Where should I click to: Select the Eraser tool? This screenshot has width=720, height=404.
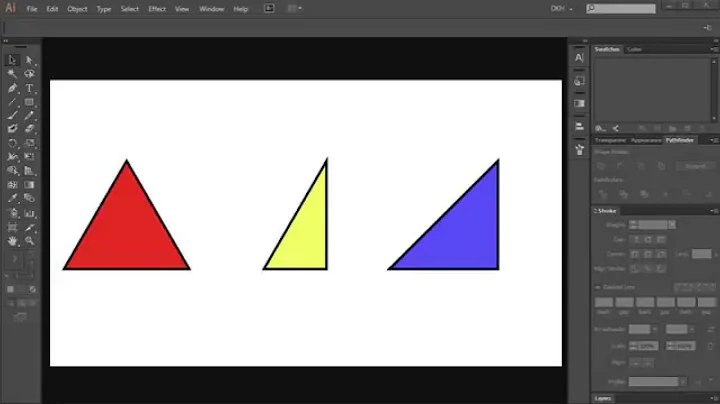point(29,129)
